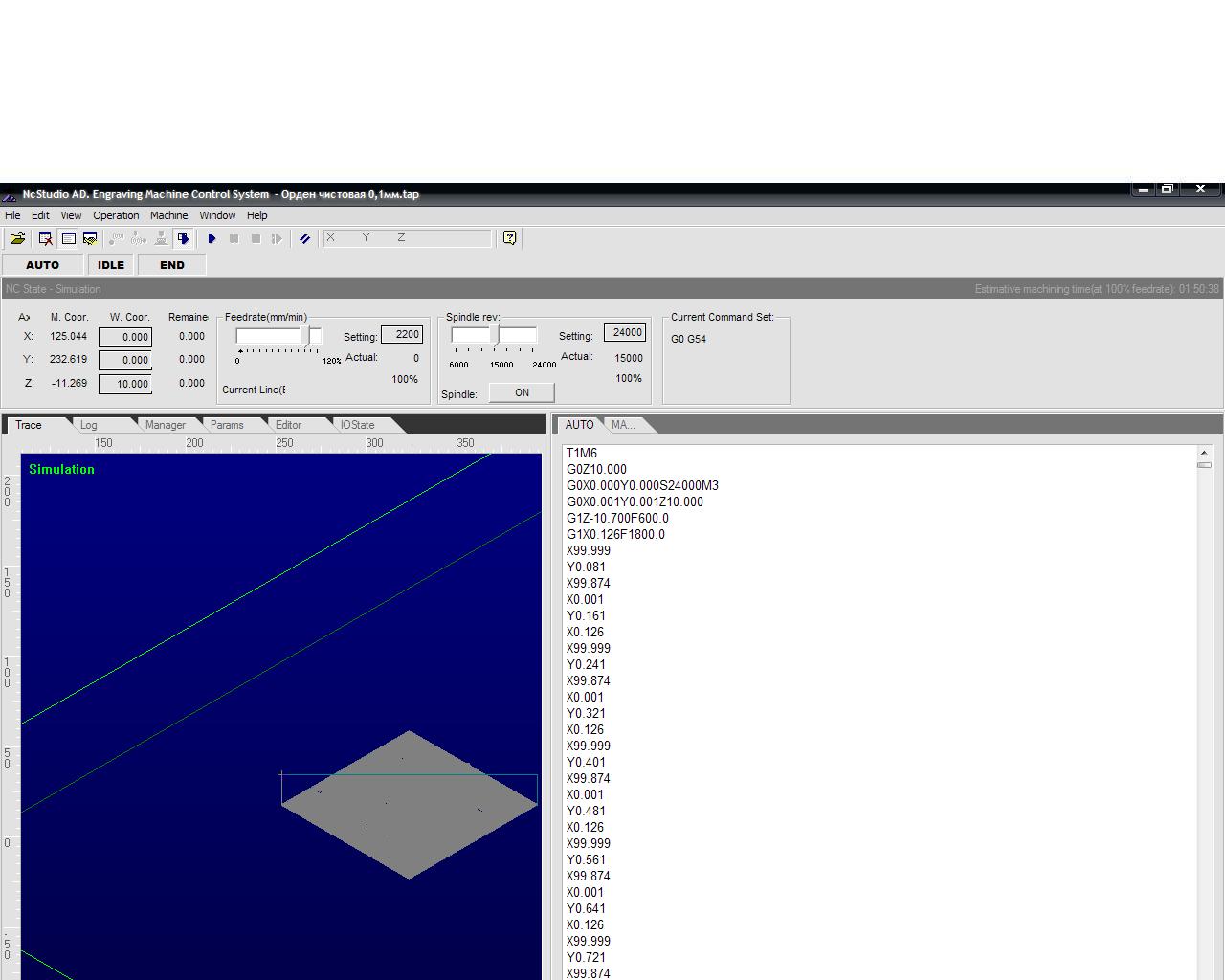1225x980 pixels.
Task: Click the feedrate Setting value 2200
Action: (402, 335)
